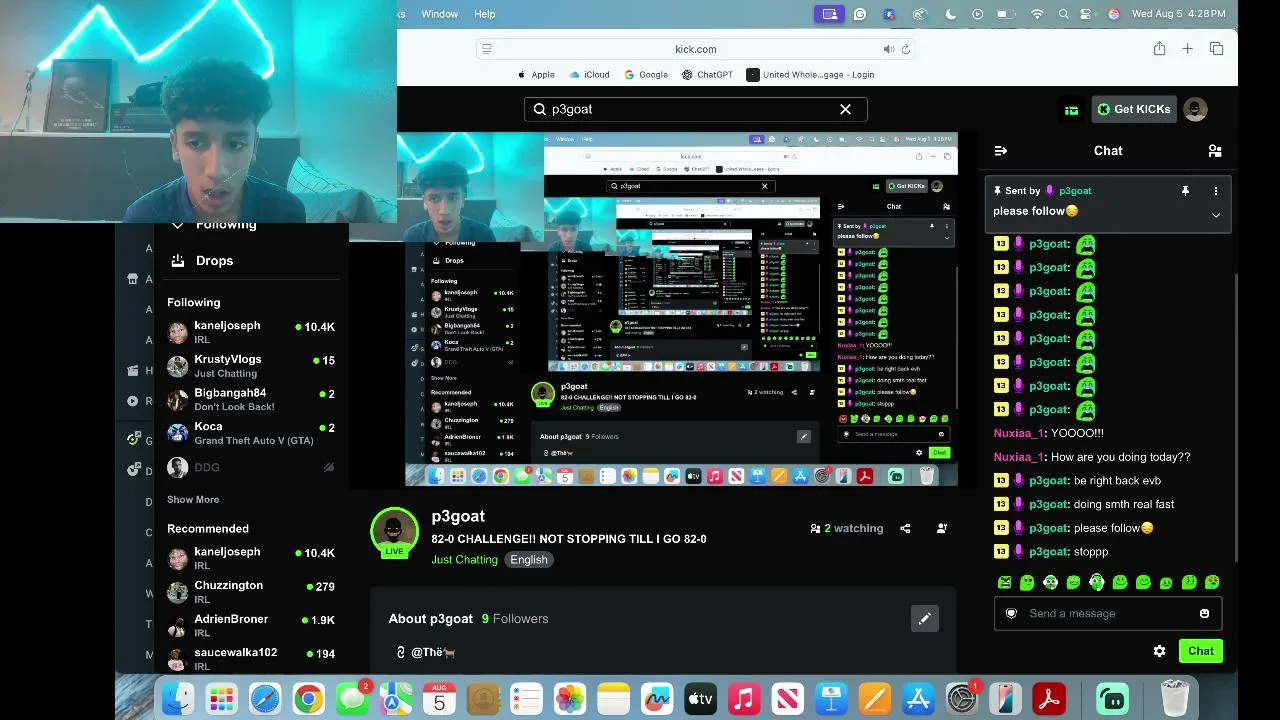Image resolution: width=1280 pixels, height=720 pixels.
Task: Open Siri from menu bar
Action: point(1114,14)
